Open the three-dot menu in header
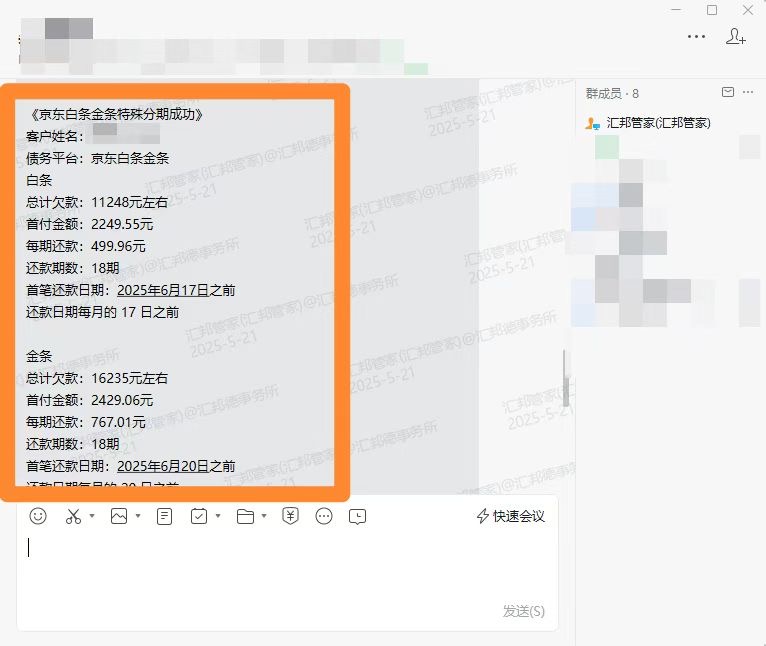The height and width of the screenshot is (646, 766). (696, 37)
